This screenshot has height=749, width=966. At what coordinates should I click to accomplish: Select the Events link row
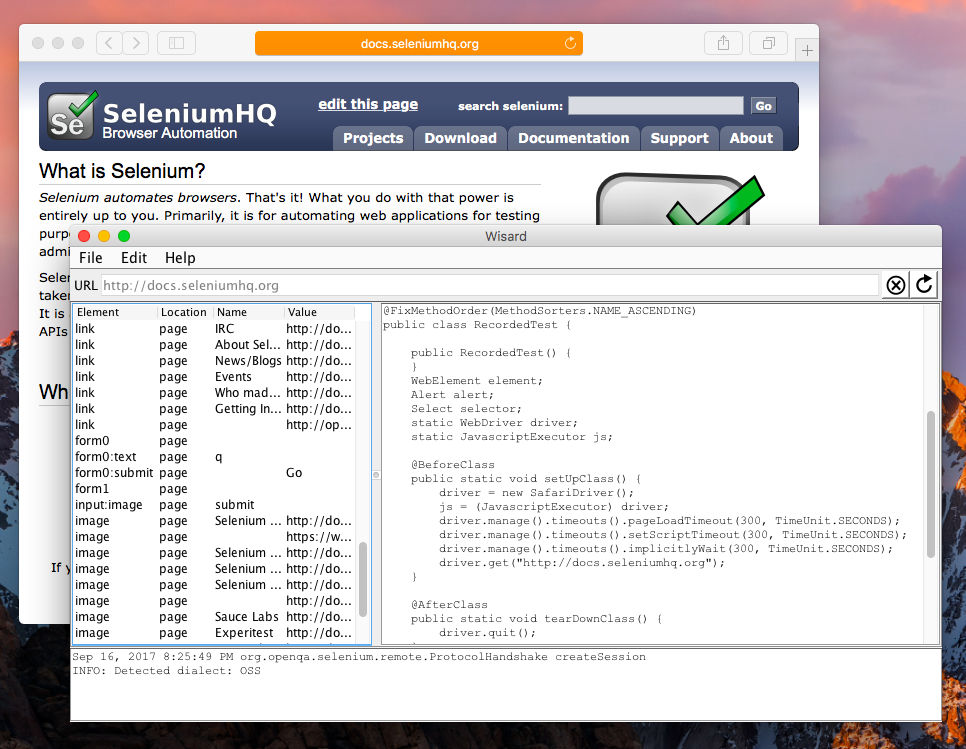point(214,377)
